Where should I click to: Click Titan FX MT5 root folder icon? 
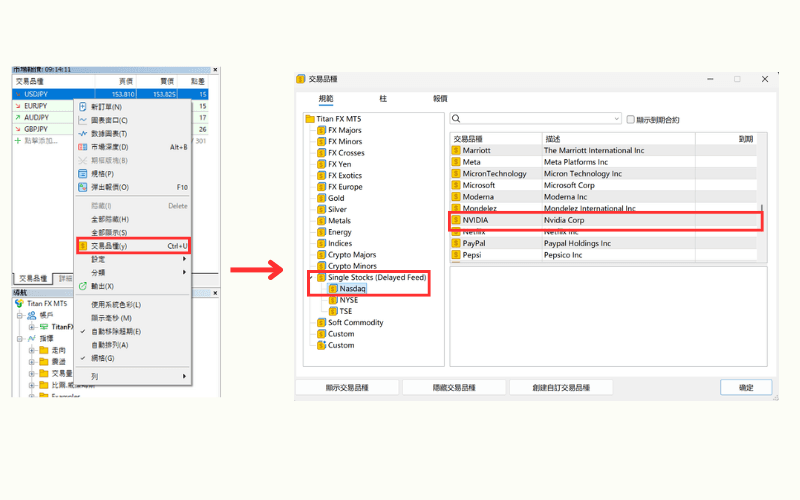coord(310,119)
